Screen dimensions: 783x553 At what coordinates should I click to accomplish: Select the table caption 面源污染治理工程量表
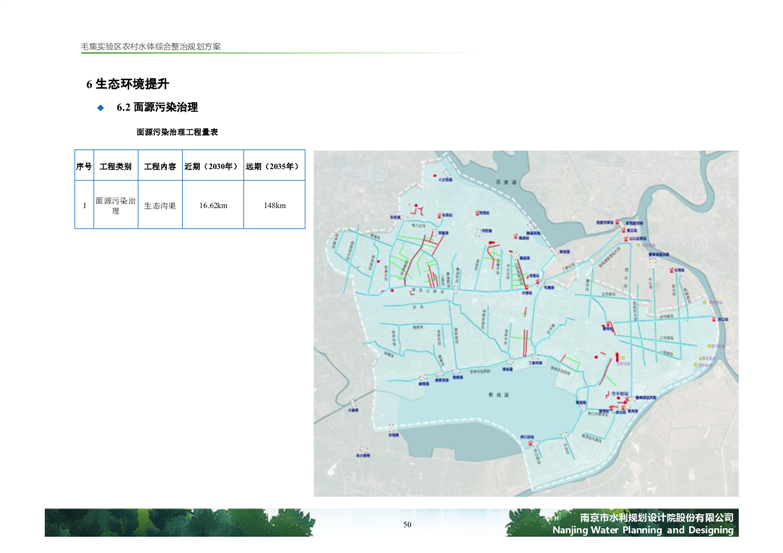pos(177,132)
